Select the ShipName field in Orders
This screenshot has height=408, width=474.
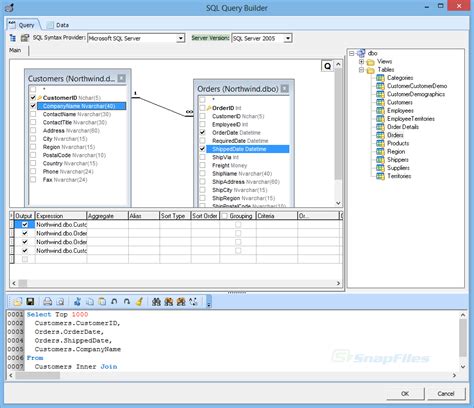pyautogui.click(x=242, y=174)
